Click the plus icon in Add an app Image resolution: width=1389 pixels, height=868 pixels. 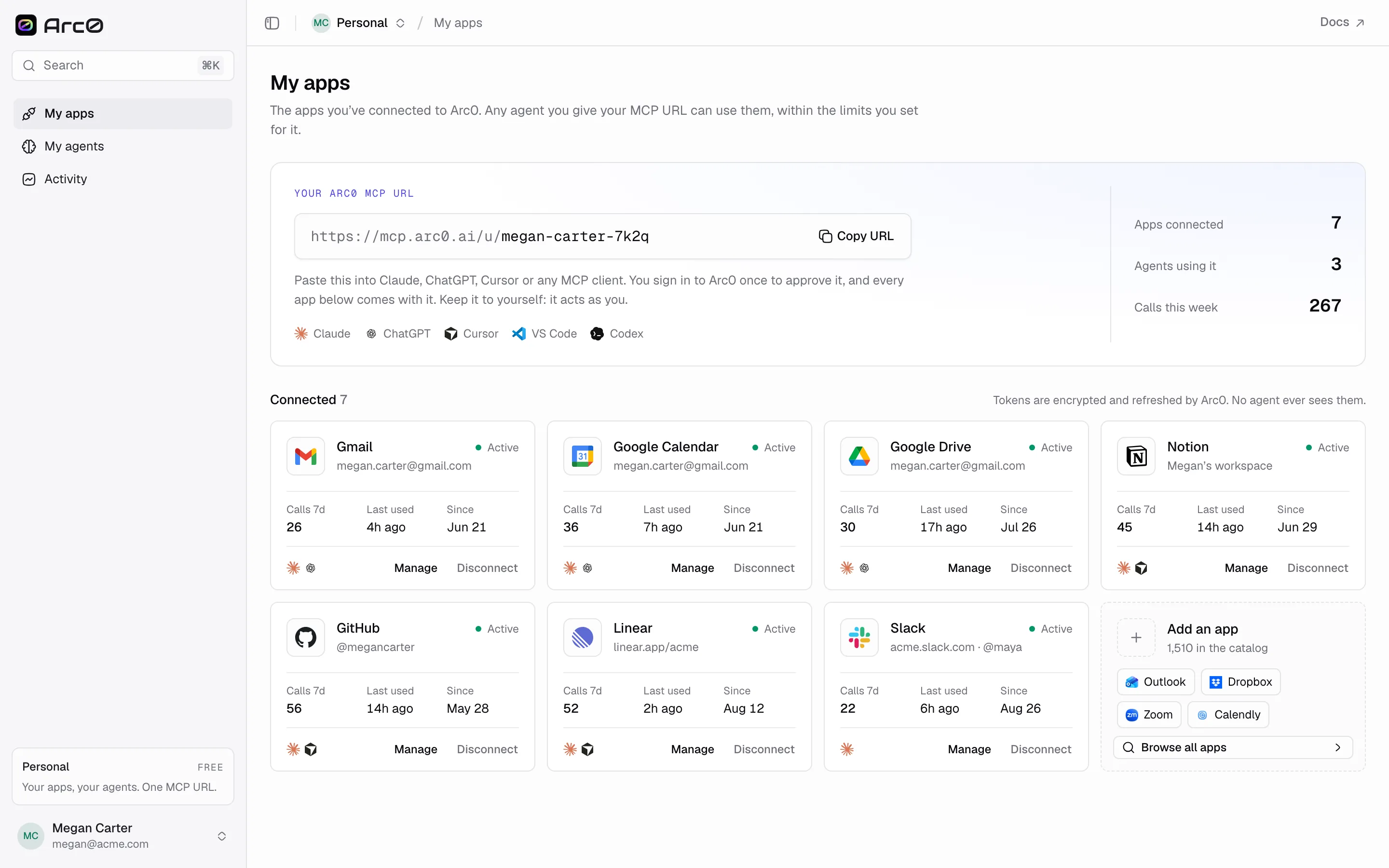[1136, 638]
